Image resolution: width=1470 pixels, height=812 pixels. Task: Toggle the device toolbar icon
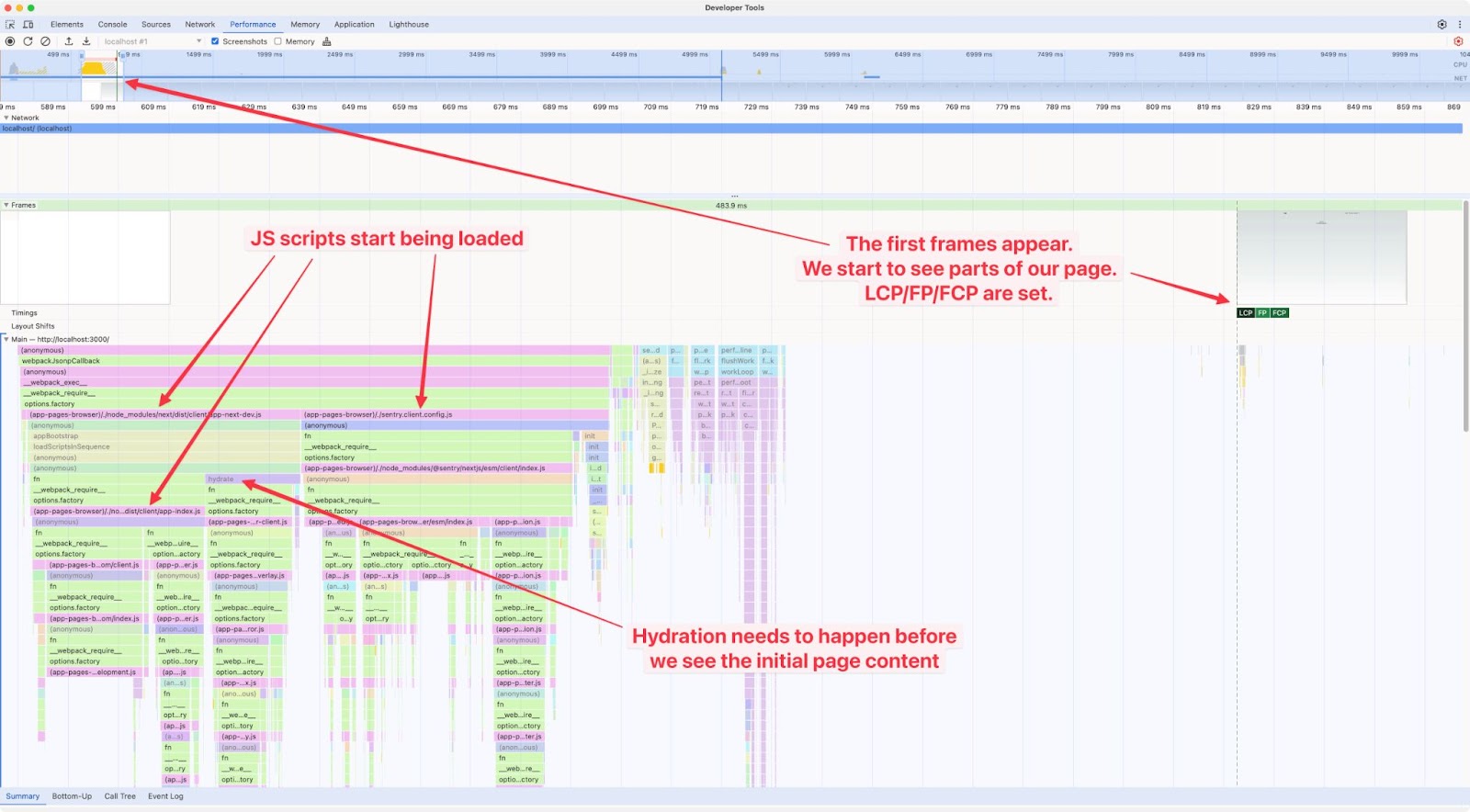pyautogui.click(x=28, y=25)
